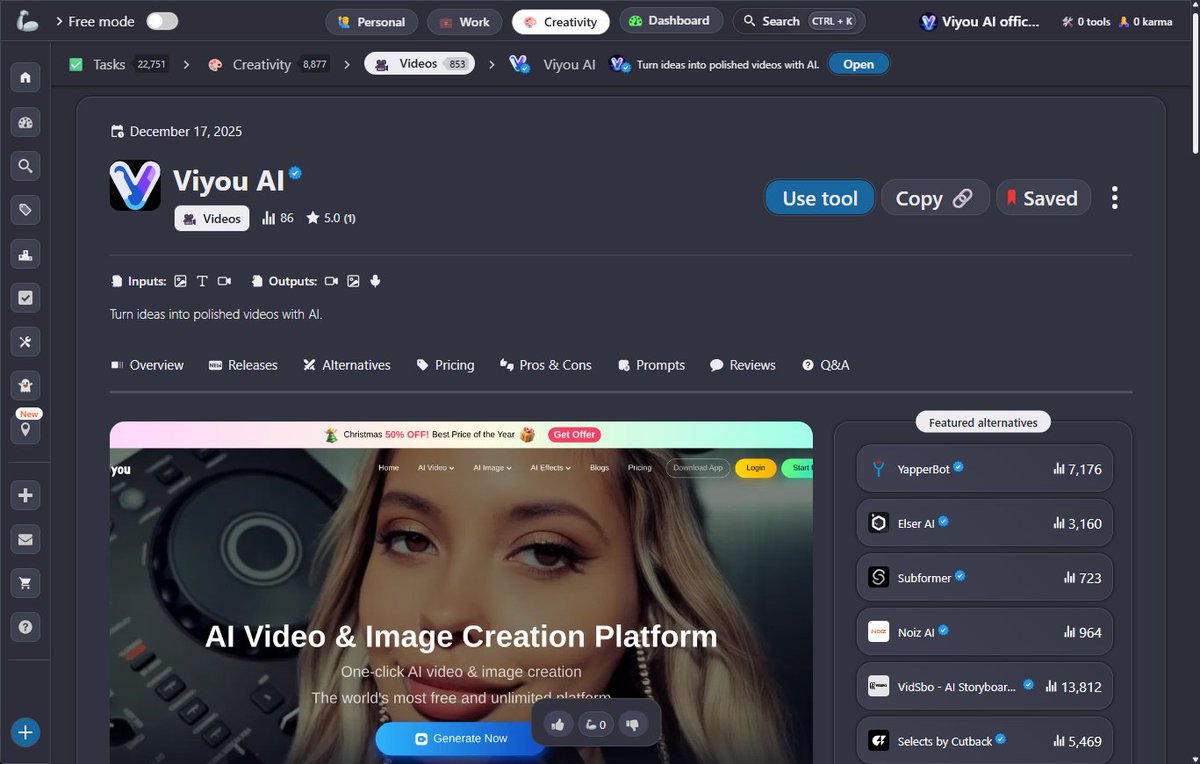Open the Selects by Cutback alternative
Screen dimensions: 1200x764
985,741
